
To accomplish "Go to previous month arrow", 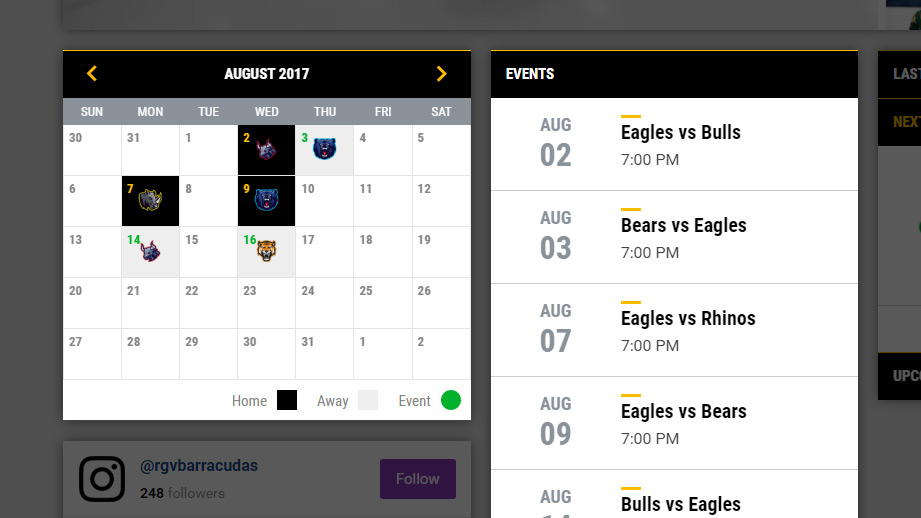I will click(92, 73).
